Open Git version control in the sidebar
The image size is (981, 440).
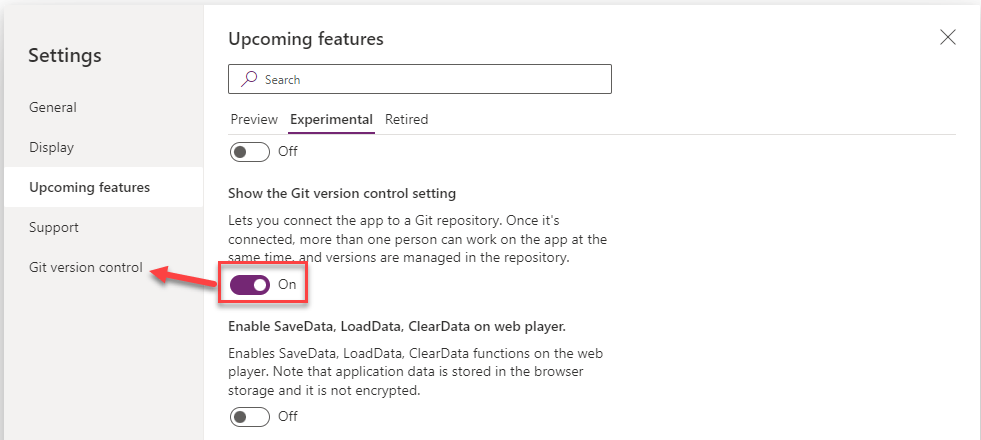86,267
